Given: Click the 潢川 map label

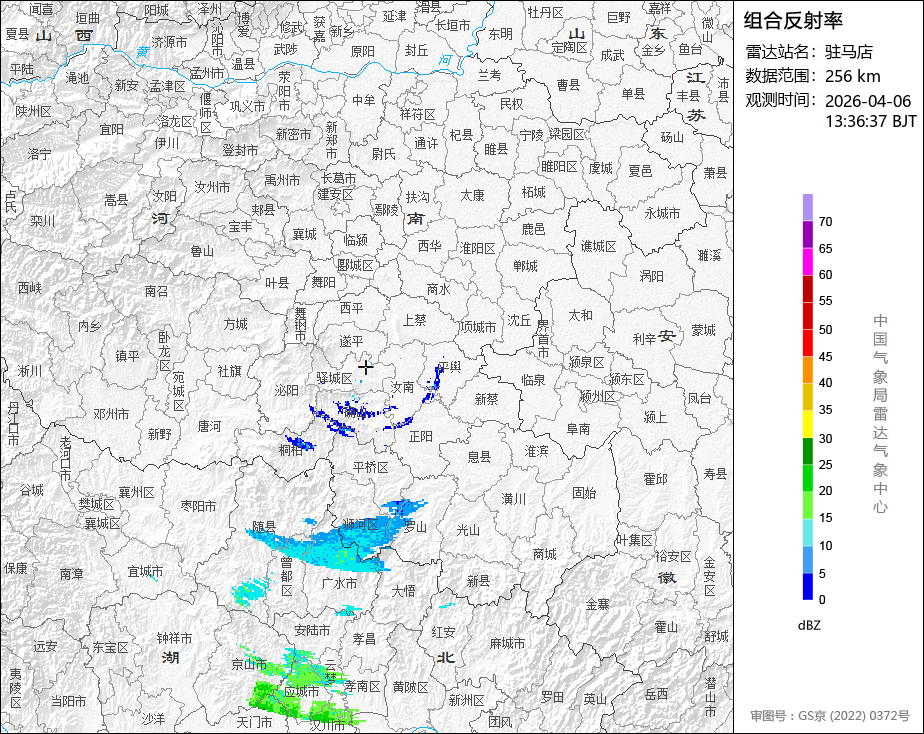Looking at the screenshot, I should 513,499.
